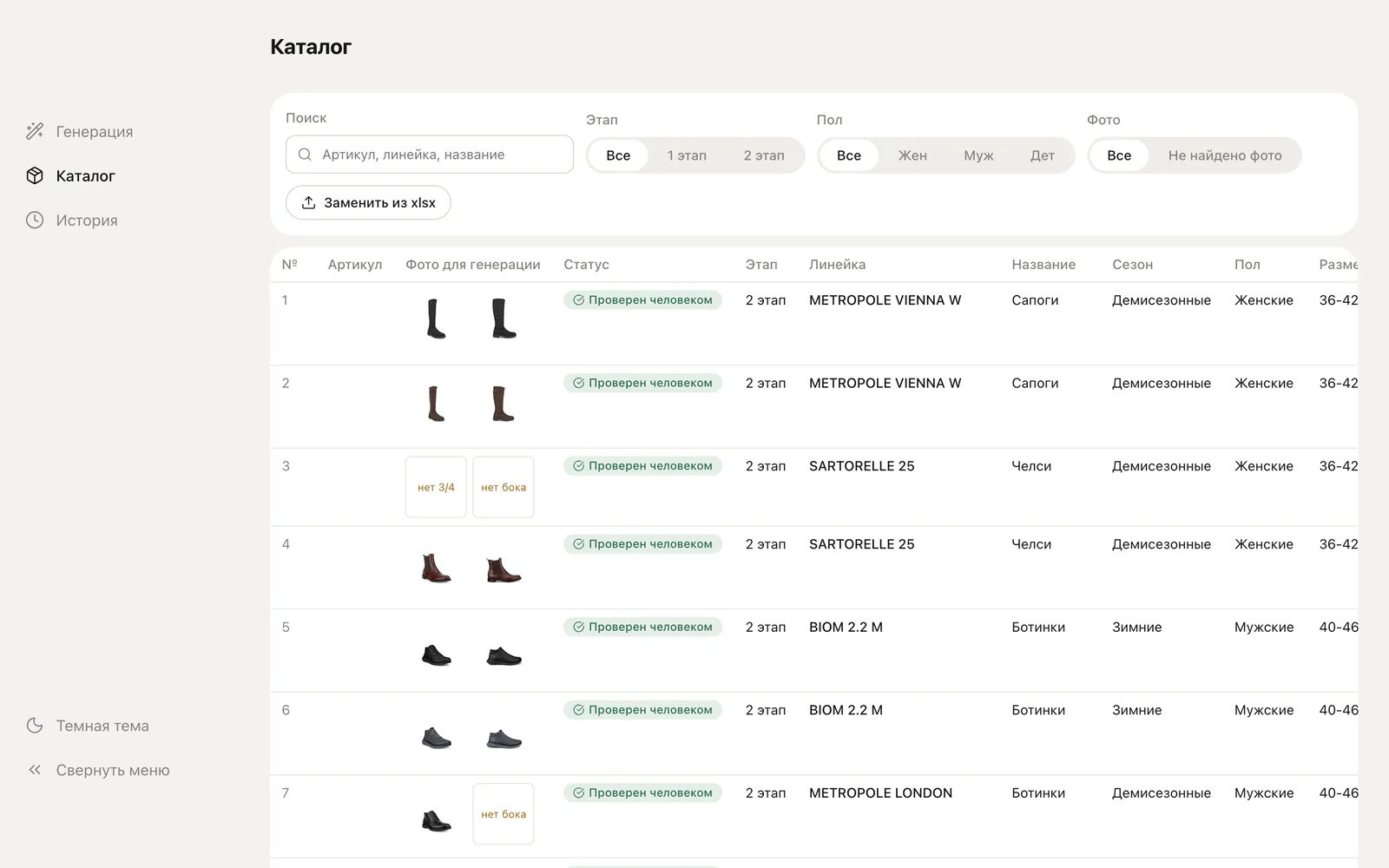Click the Сезон column header

tap(1132, 265)
